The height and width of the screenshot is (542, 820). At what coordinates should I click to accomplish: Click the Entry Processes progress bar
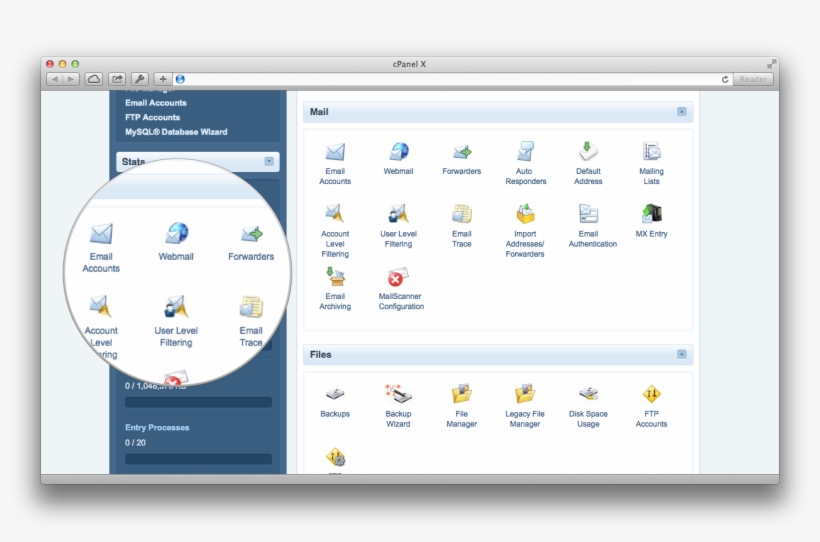[x=198, y=459]
